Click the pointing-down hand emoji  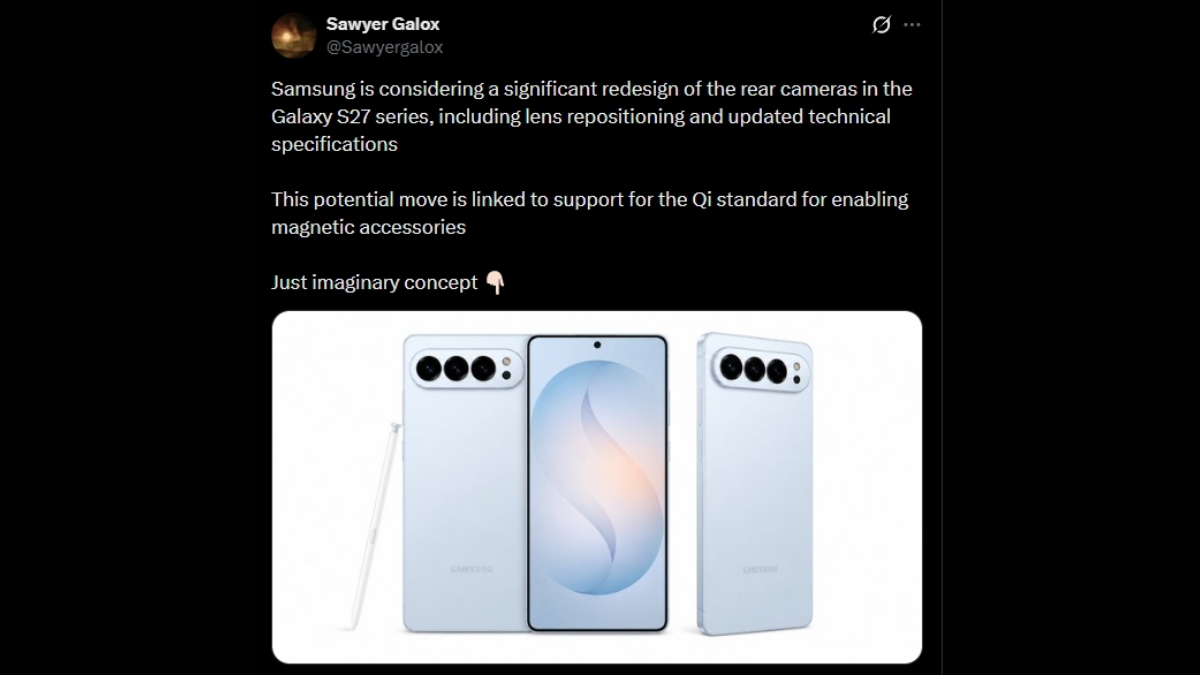[495, 283]
